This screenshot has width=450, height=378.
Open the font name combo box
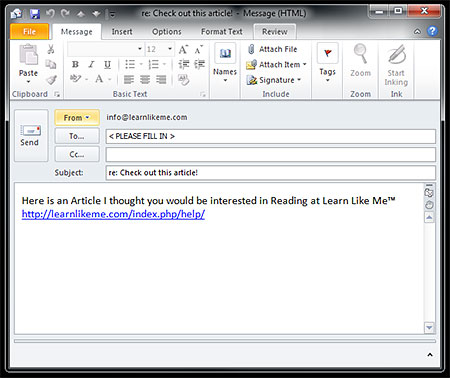click(105, 49)
